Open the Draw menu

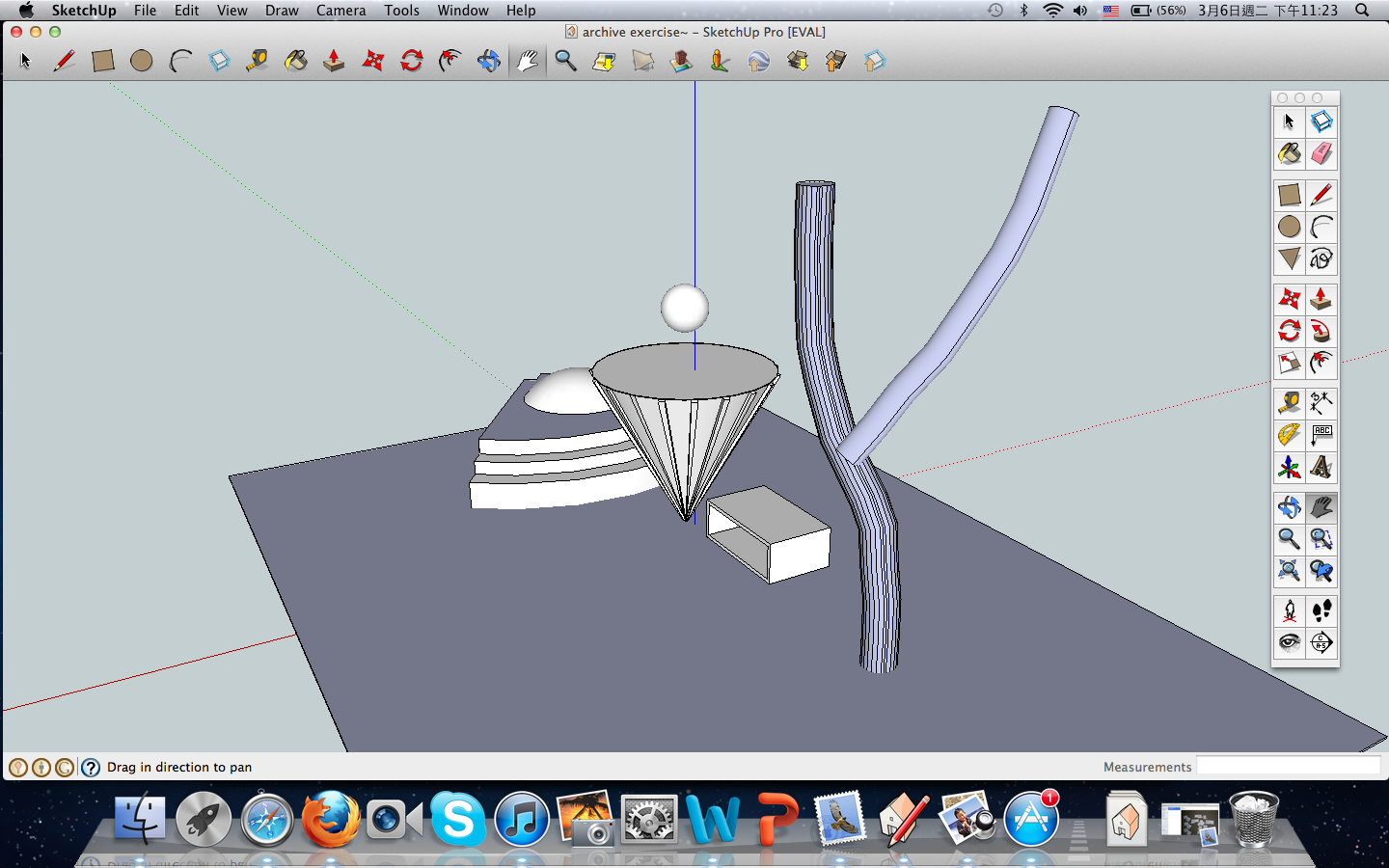tap(282, 11)
